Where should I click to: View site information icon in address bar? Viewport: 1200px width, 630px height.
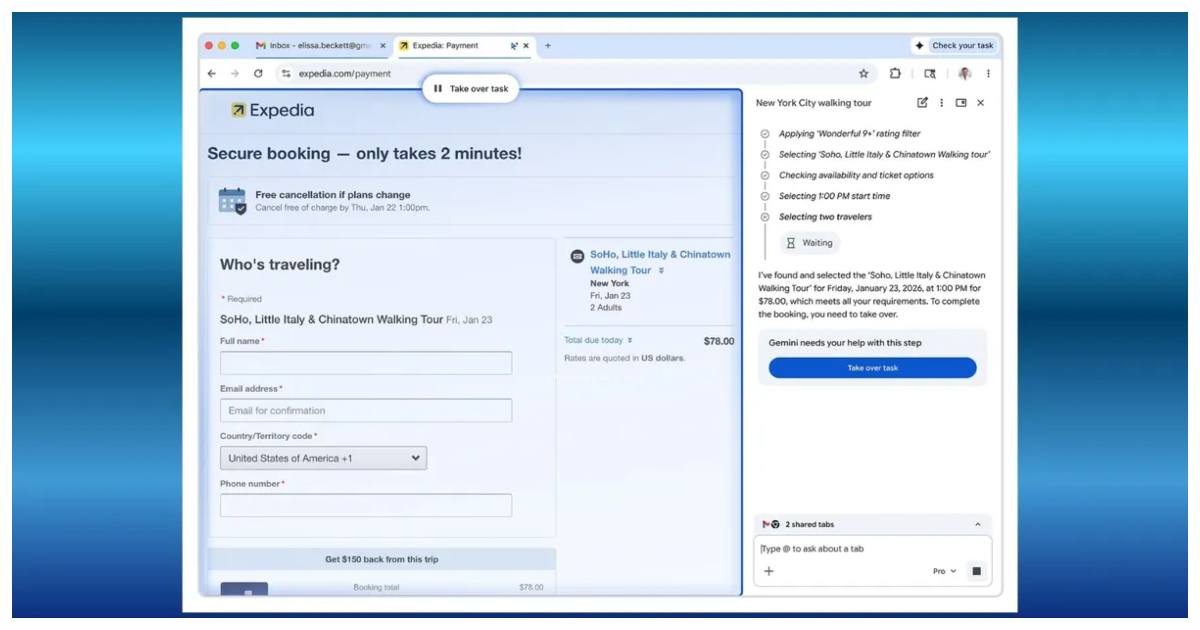286,74
